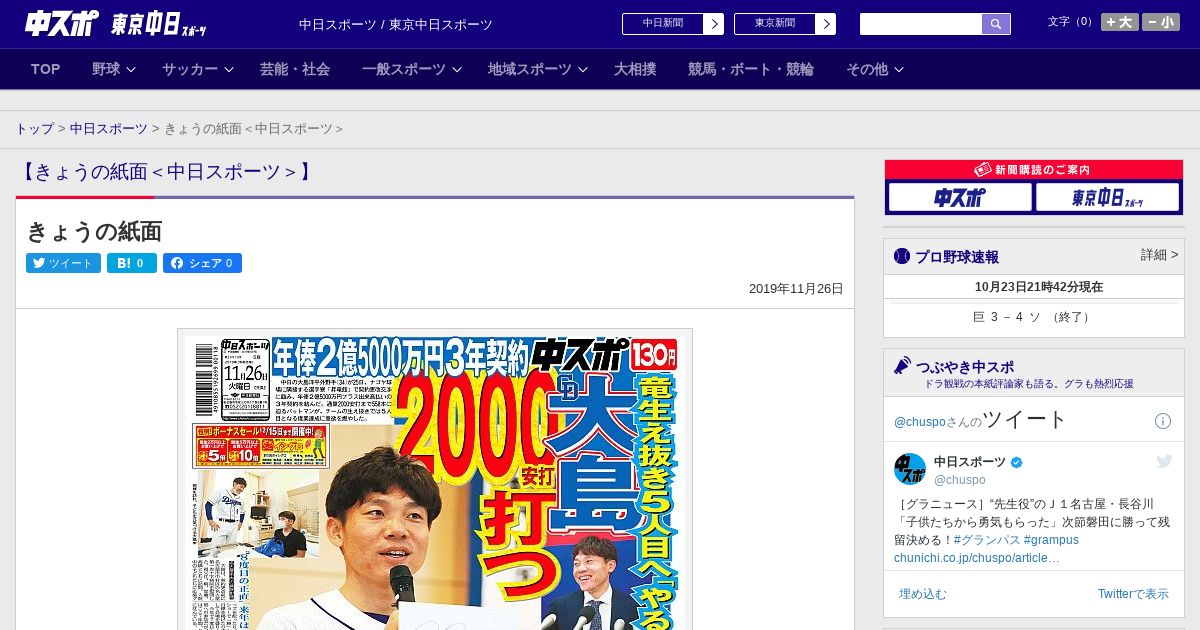1200x630 pixels.
Task: Open the 芸能・社会 menu item
Action: [x=295, y=69]
